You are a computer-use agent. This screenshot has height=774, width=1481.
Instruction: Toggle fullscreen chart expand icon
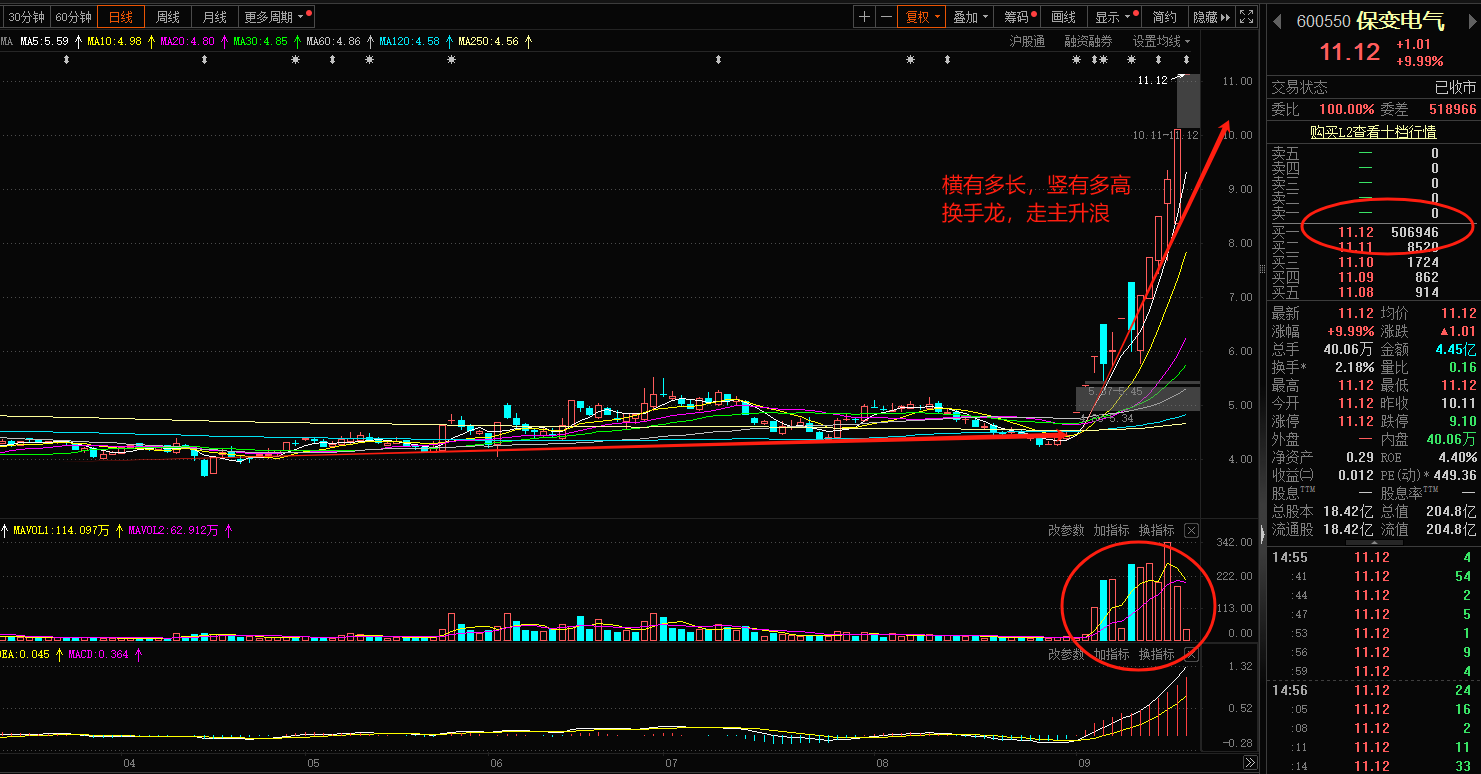click(x=1246, y=17)
